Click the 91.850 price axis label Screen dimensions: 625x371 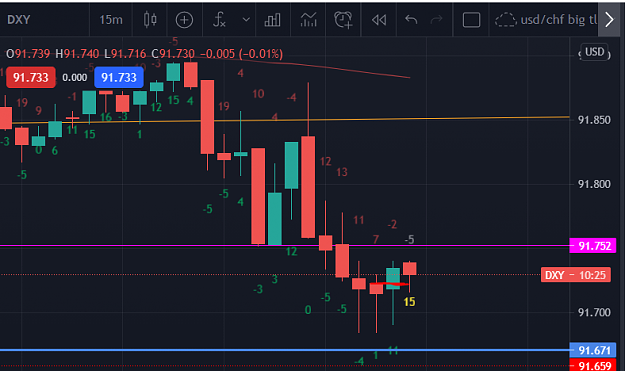point(594,120)
